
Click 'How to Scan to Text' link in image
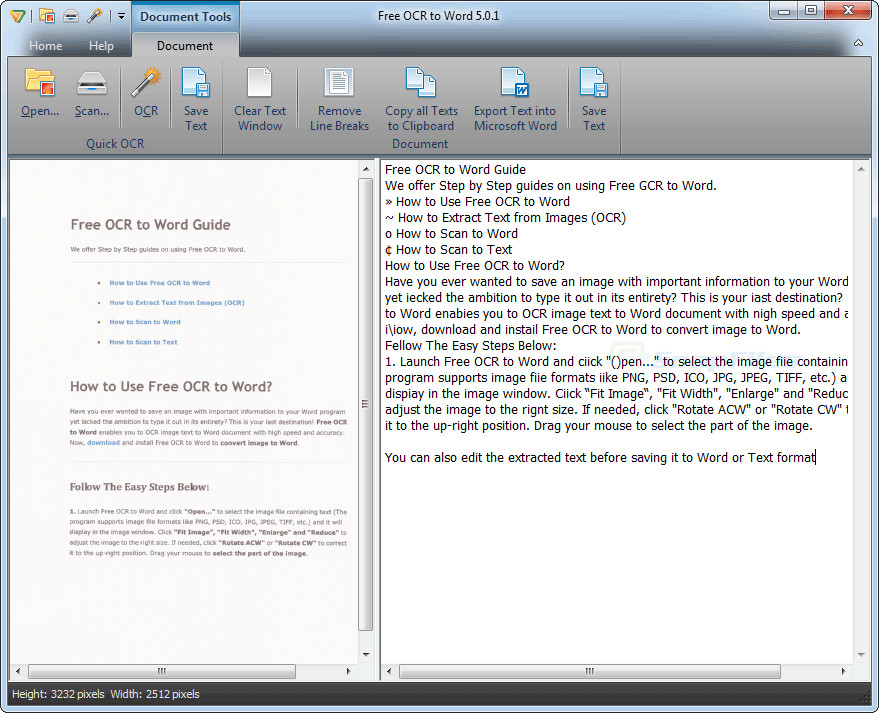[143, 342]
